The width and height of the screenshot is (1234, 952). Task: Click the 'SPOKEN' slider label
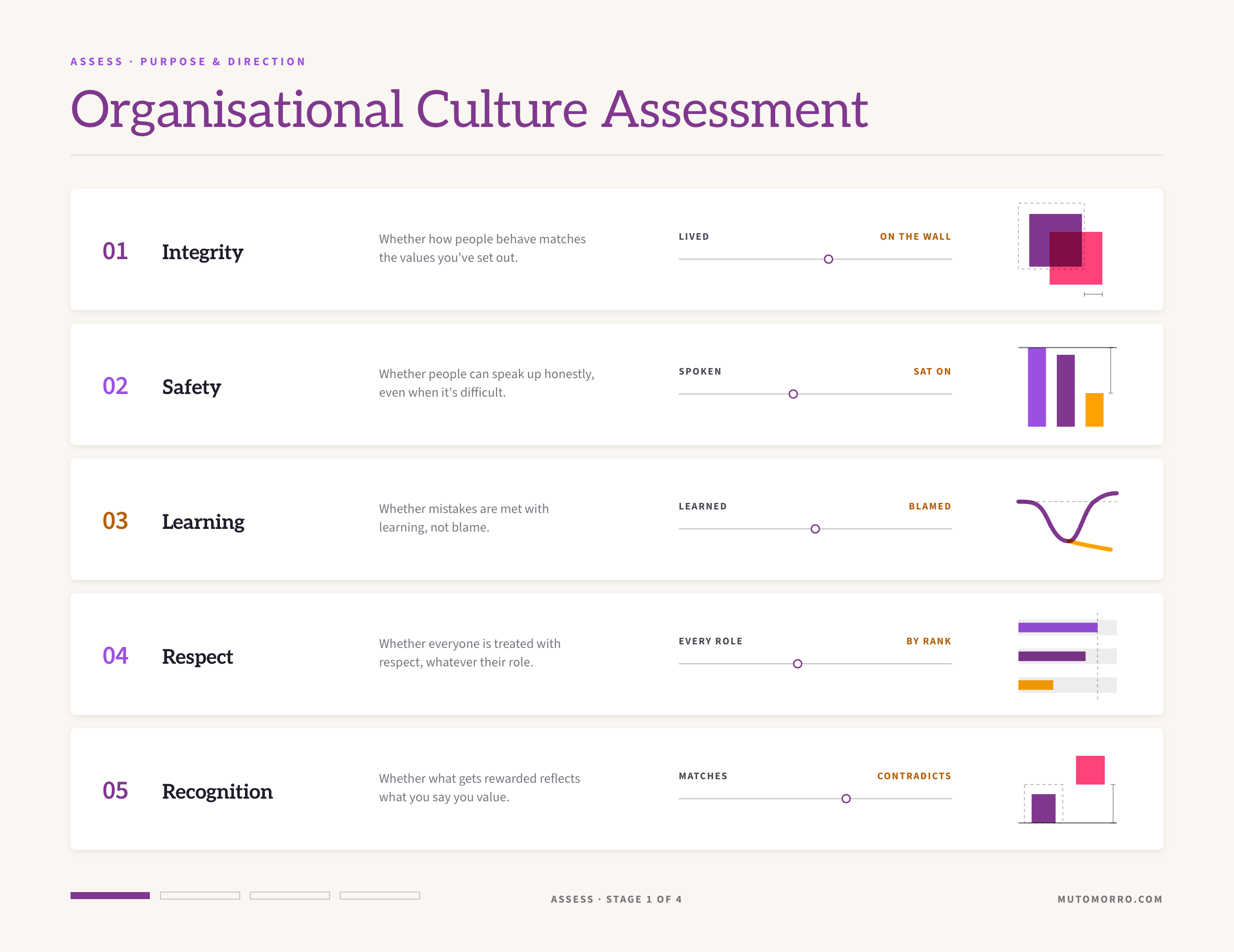700,371
